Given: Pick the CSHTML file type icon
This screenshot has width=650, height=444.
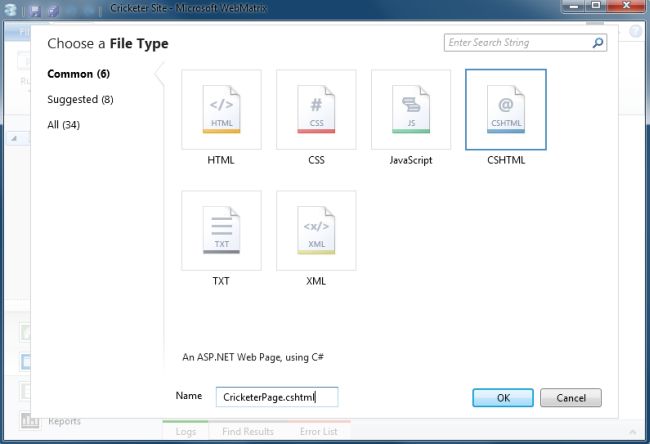Looking at the screenshot, I should tap(506, 109).
